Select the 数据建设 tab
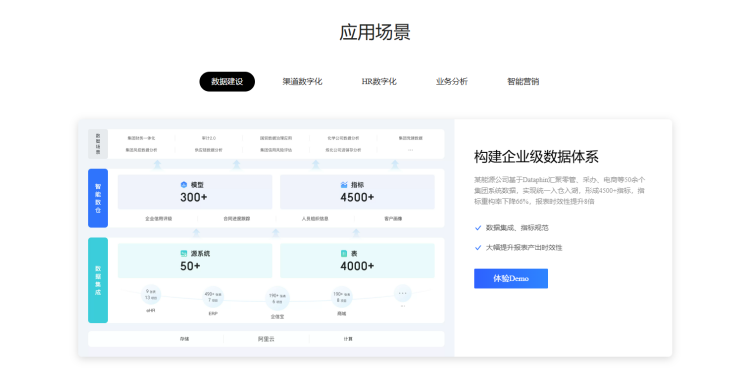 pos(227,82)
